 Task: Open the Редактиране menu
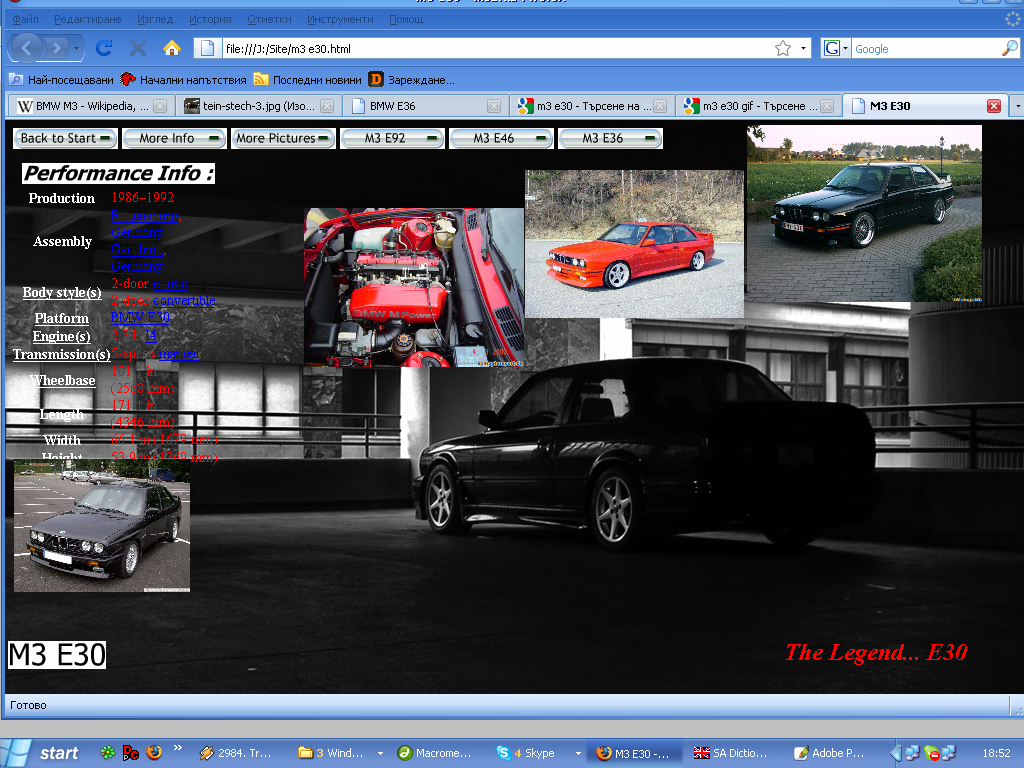point(88,19)
